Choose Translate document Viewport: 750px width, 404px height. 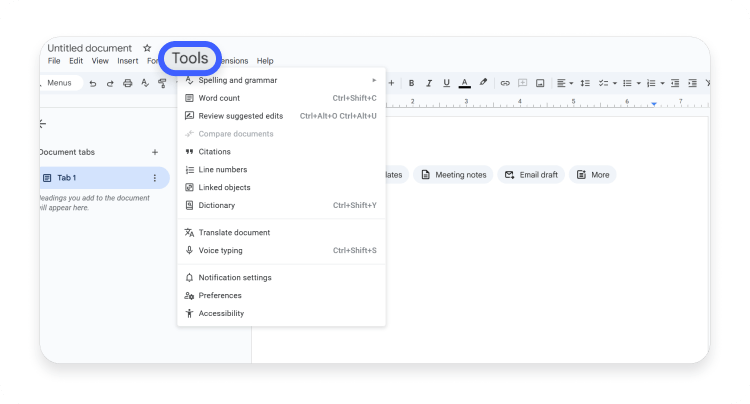click(x=281, y=232)
